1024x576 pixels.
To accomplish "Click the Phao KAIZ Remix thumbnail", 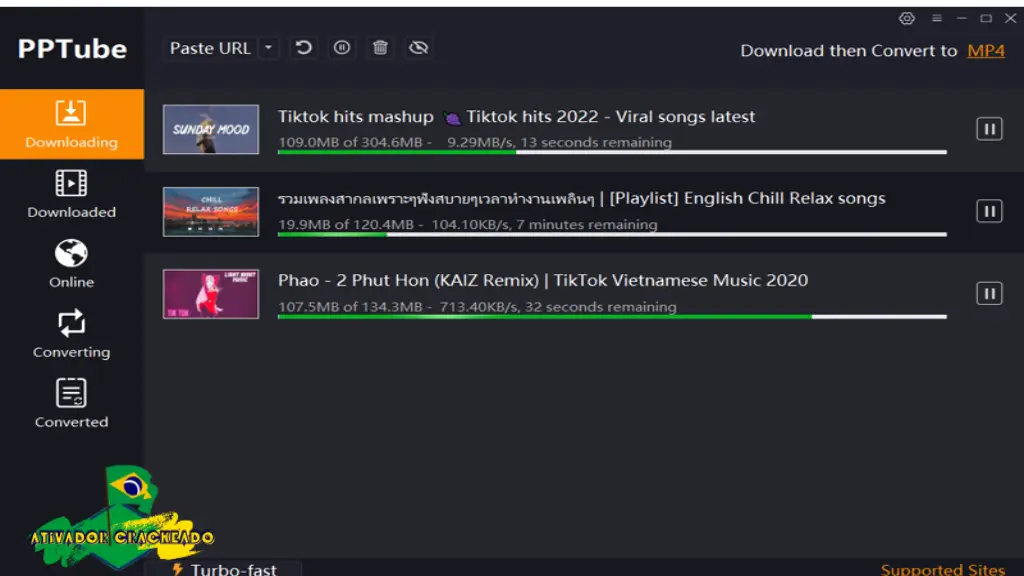I will pos(211,294).
